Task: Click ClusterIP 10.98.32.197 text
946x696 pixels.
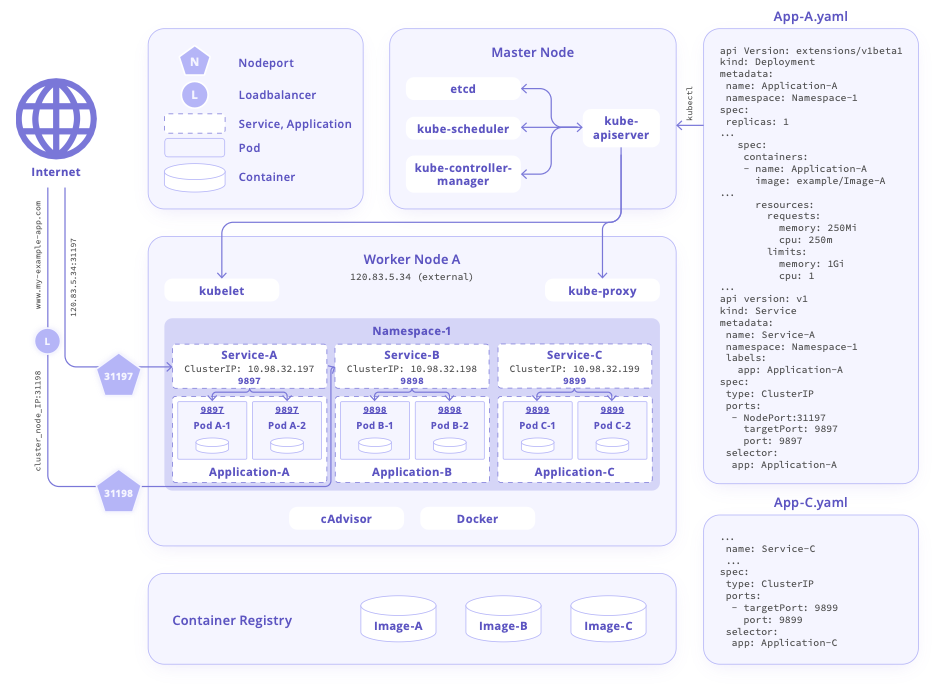Action: (x=249, y=369)
